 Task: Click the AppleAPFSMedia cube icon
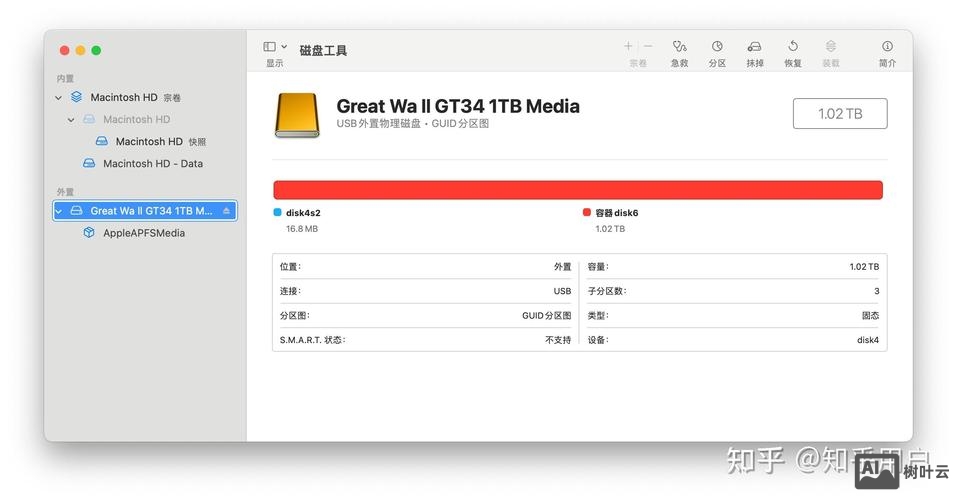(89, 233)
